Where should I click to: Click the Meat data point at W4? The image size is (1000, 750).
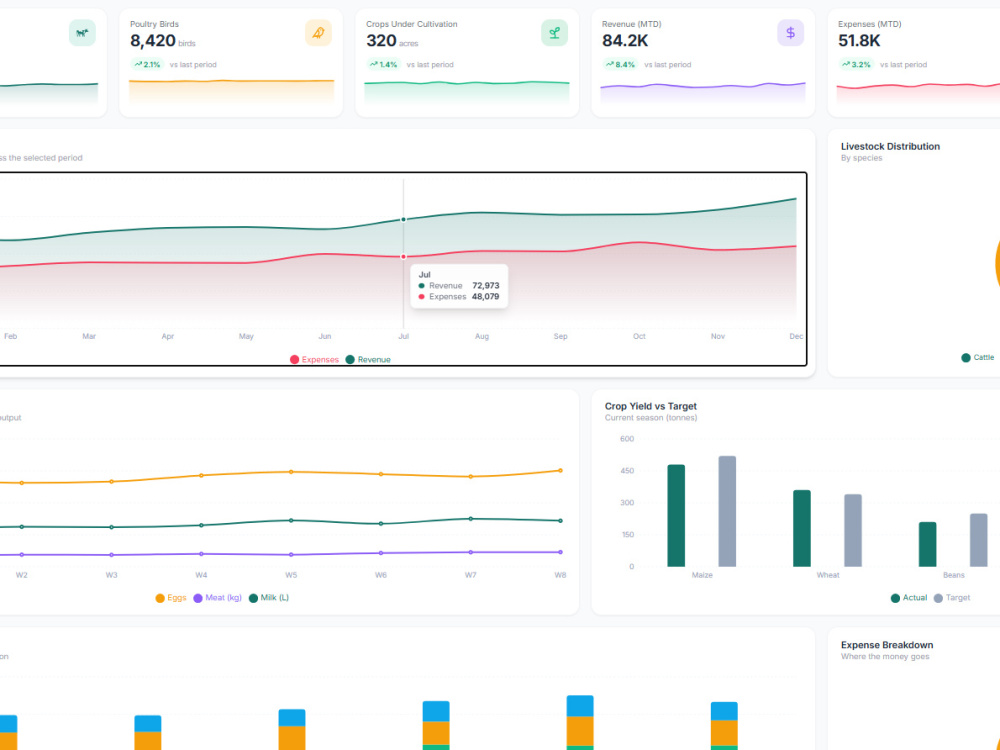pos(202,554)
